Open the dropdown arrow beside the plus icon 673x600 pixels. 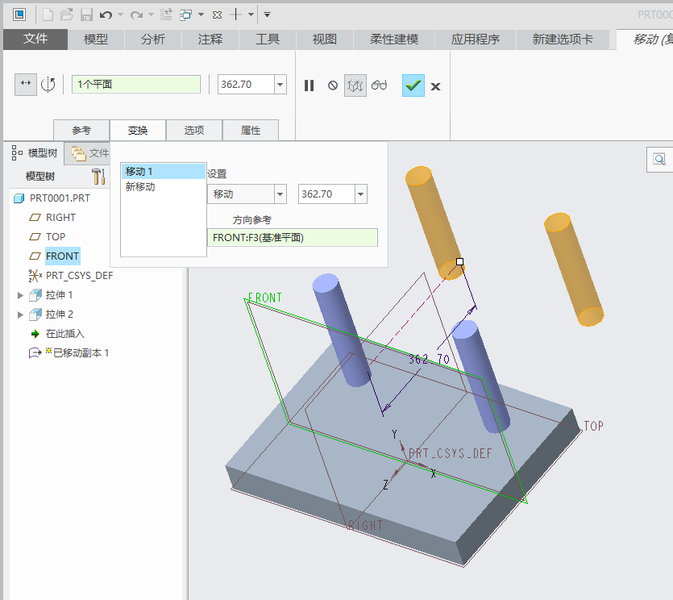coord(251,15)
